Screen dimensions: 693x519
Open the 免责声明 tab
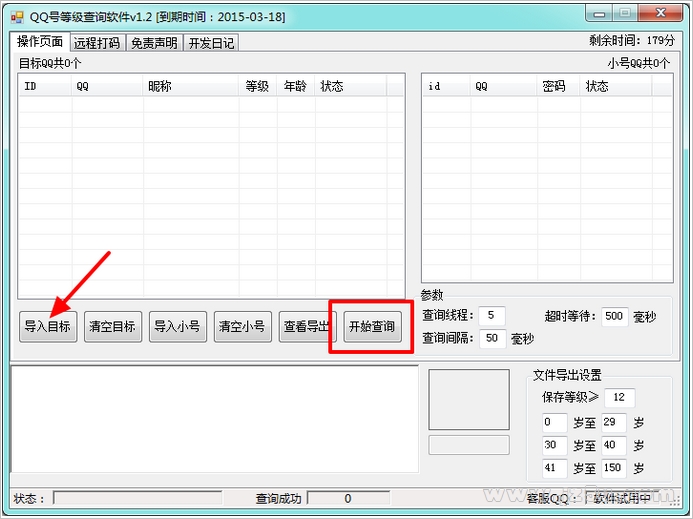click(x=154, y=43)
